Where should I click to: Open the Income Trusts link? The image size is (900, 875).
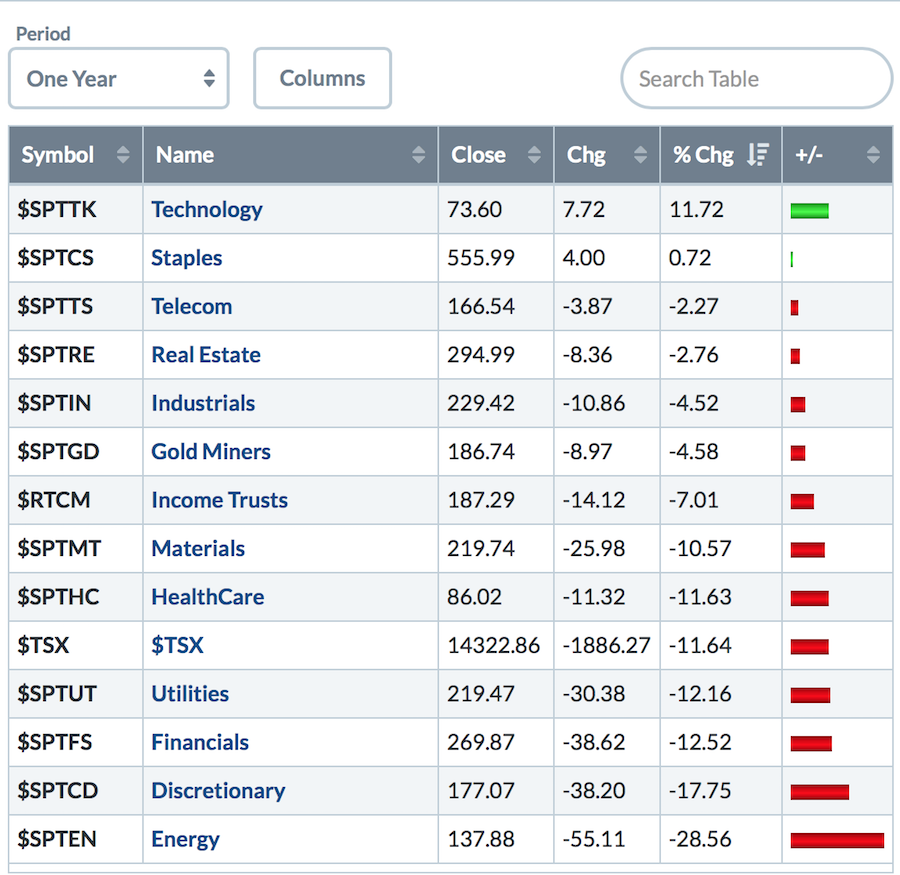(219, 500)
